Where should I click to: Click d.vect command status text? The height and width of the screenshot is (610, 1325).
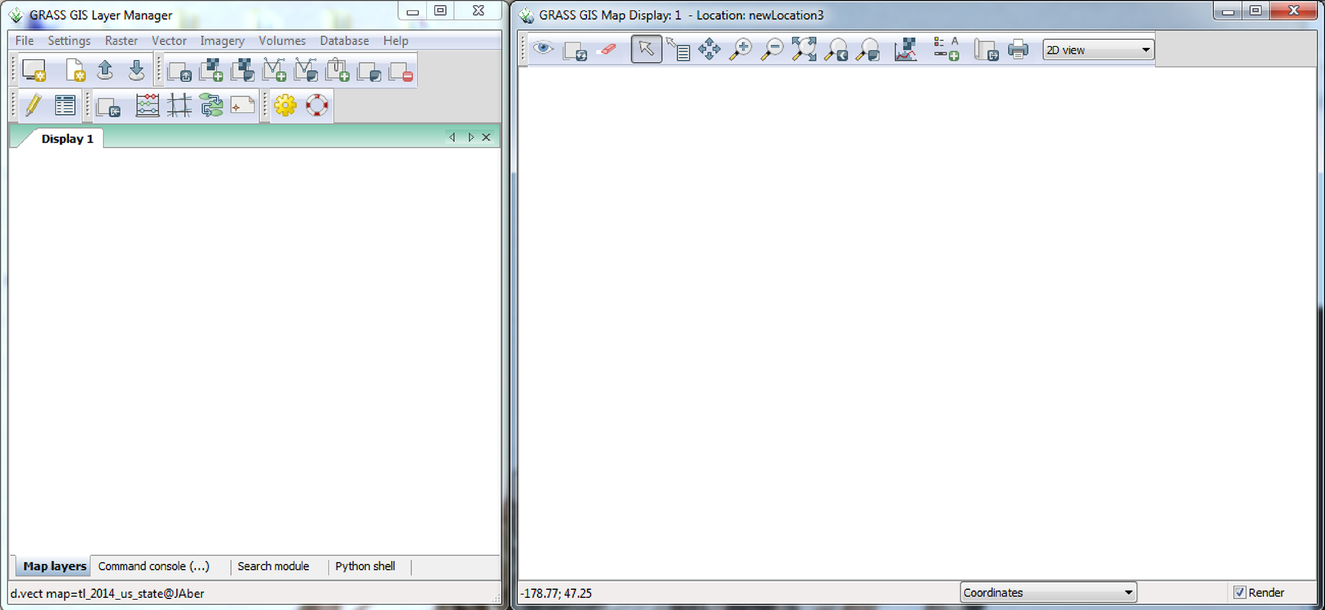pyautogui.click(x=108, y=593)
